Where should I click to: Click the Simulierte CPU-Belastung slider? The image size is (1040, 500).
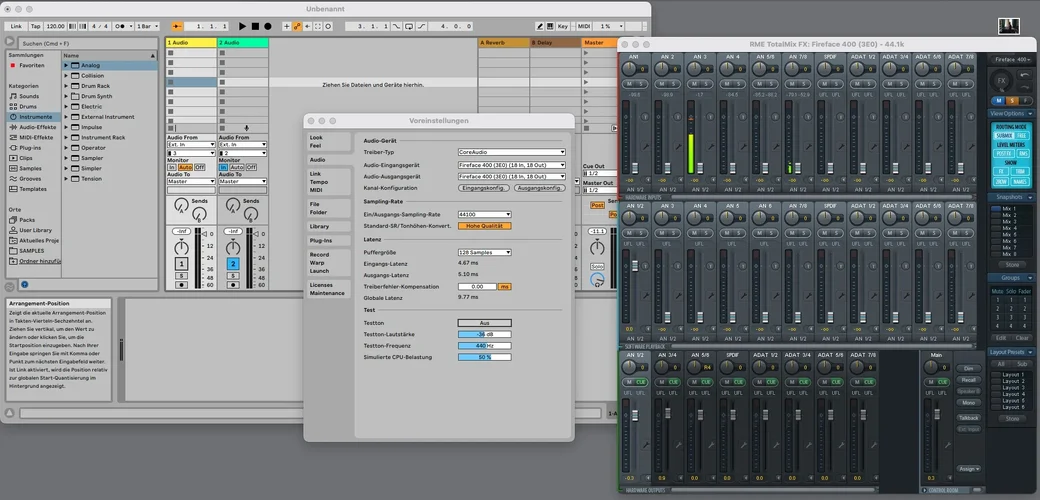tap(484, 357)
